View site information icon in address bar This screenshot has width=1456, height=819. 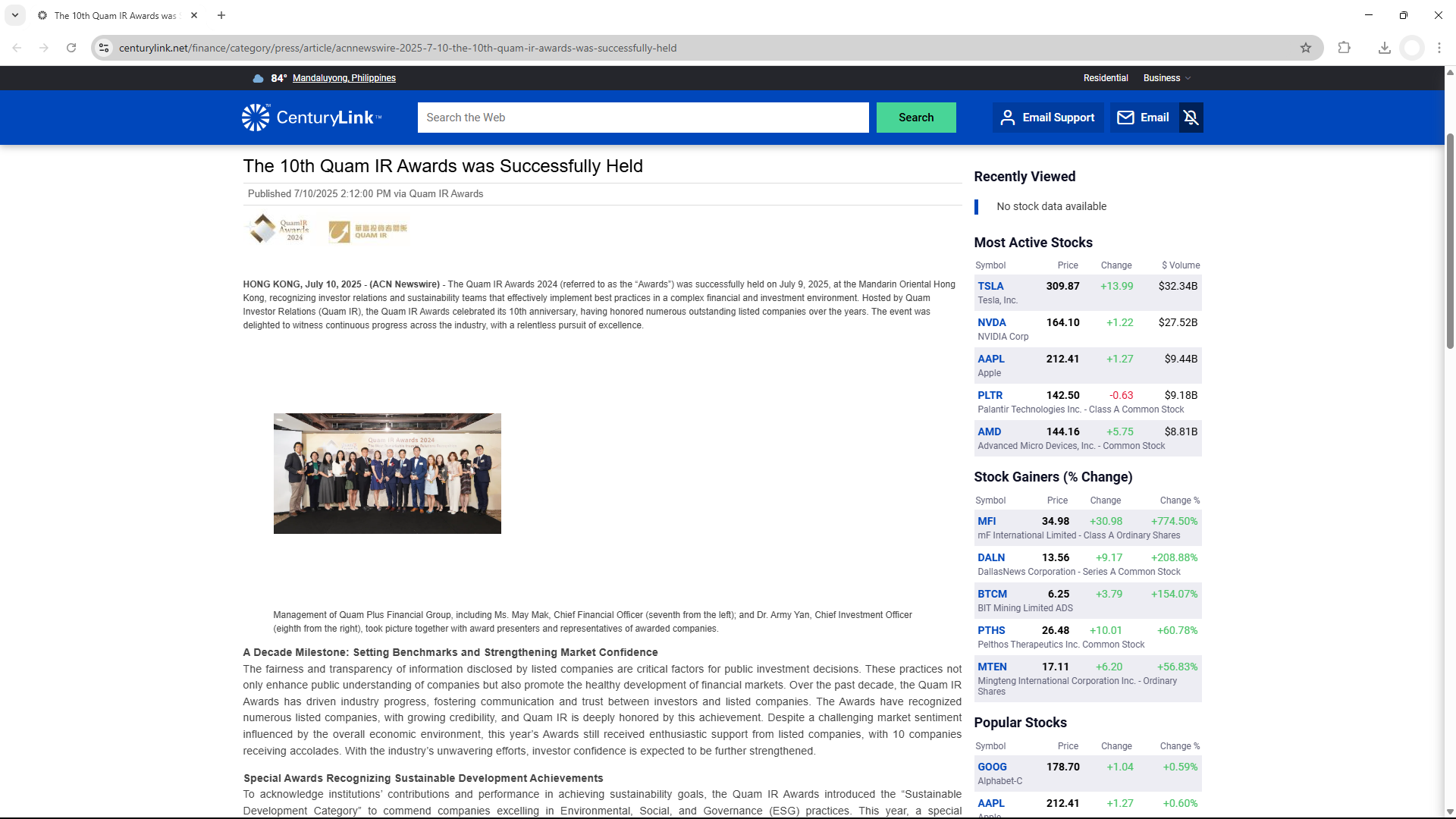coord(104,48)
